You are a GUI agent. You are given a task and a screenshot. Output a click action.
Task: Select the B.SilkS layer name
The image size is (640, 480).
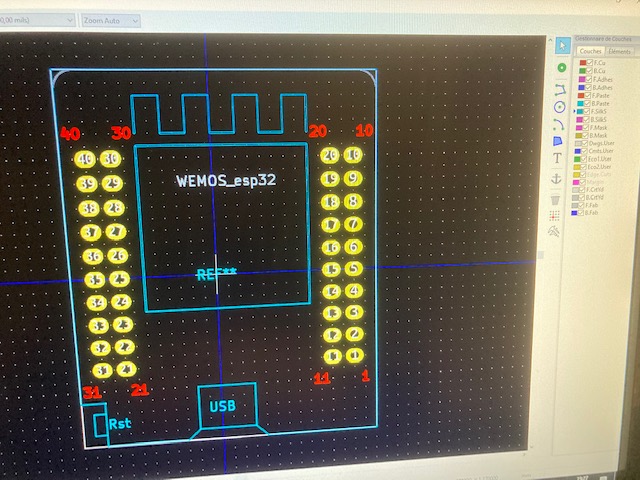599,120
